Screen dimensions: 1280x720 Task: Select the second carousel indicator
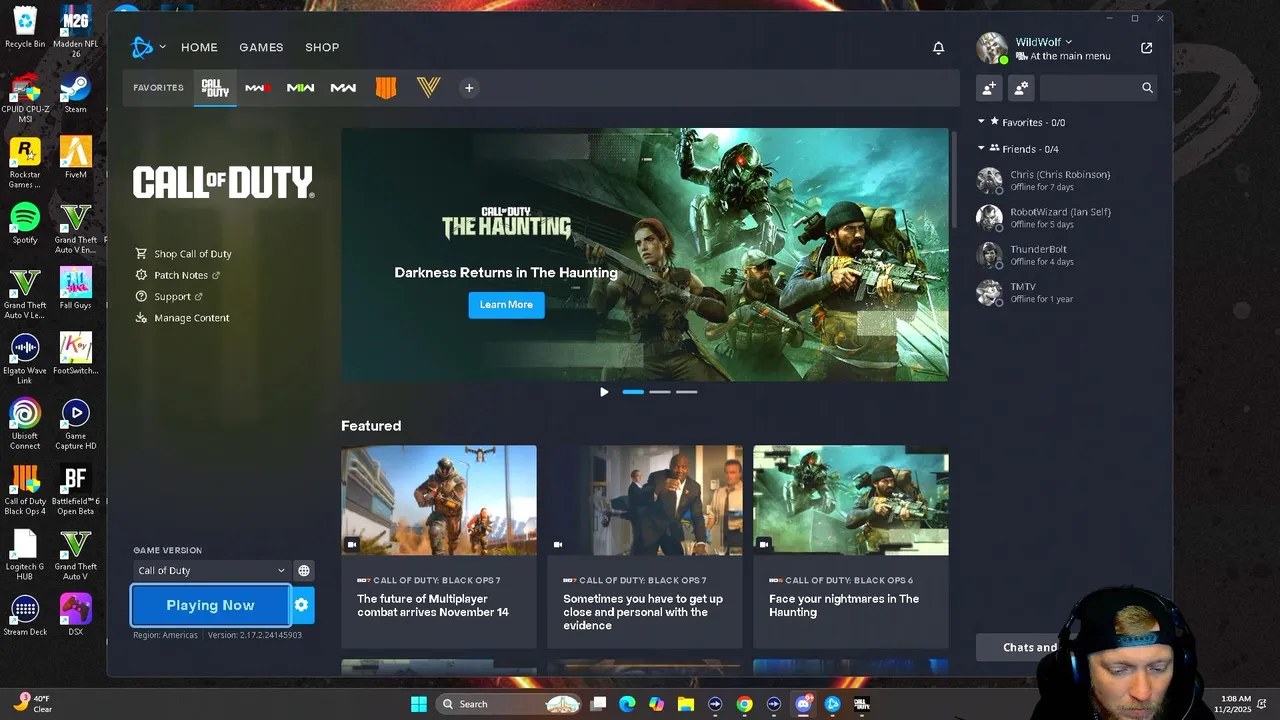[x=660, y=392]
